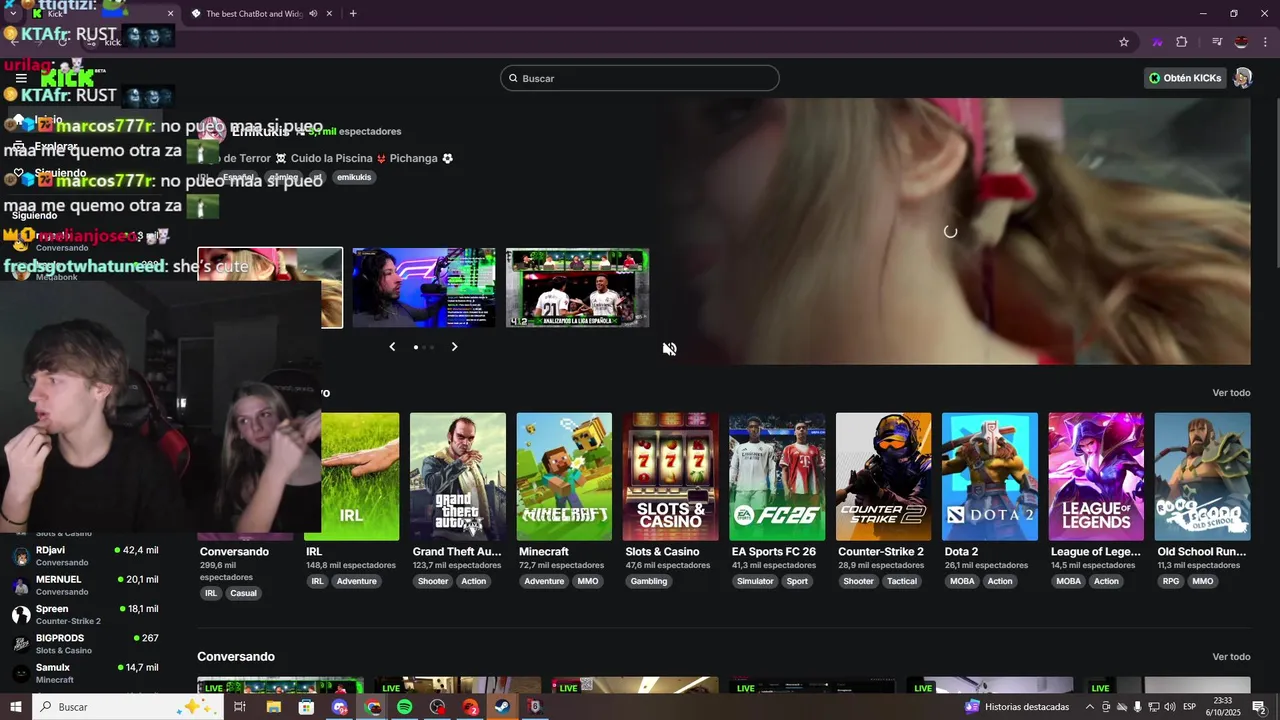1280x720 pixels.
Task: Bookmark this page with the star icon
Action: (x=1124, y=42)
